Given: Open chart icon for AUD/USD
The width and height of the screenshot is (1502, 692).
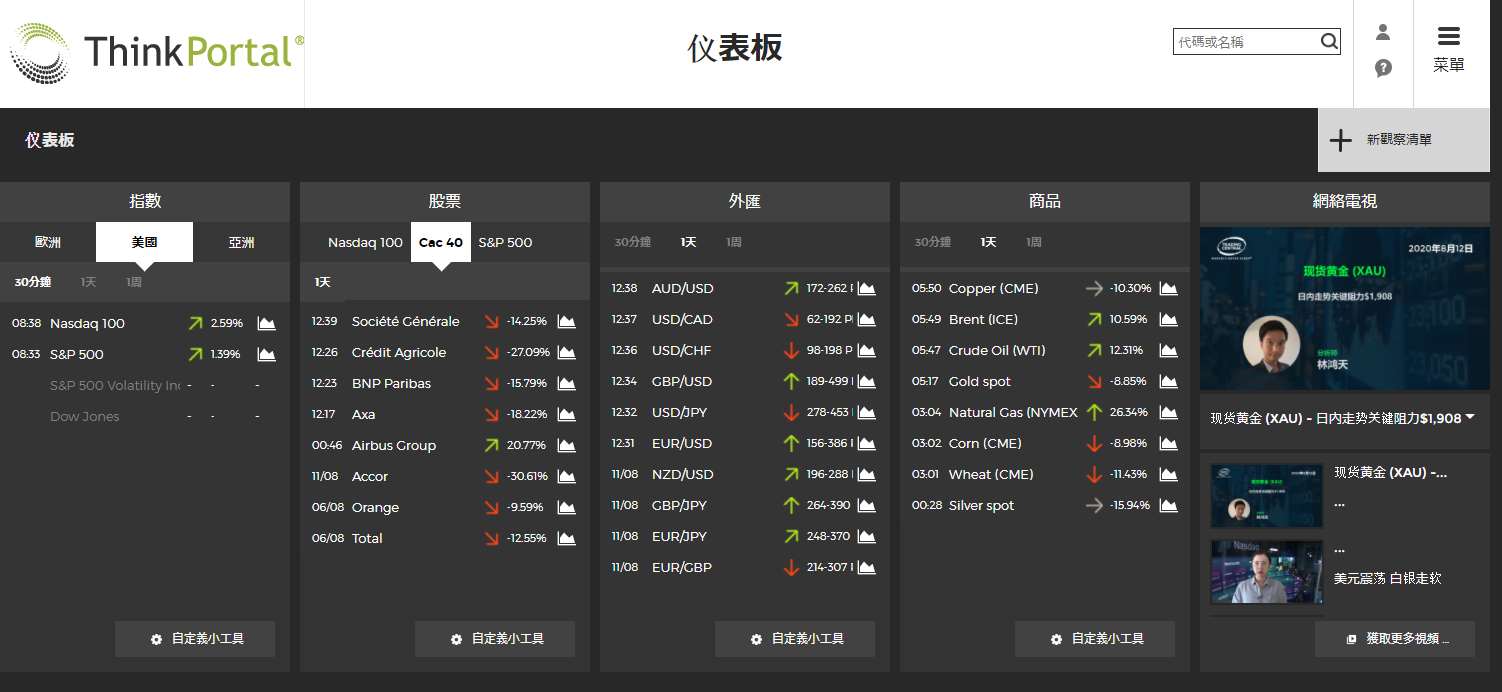Looking at the screenshot, I should pos(866,288).
